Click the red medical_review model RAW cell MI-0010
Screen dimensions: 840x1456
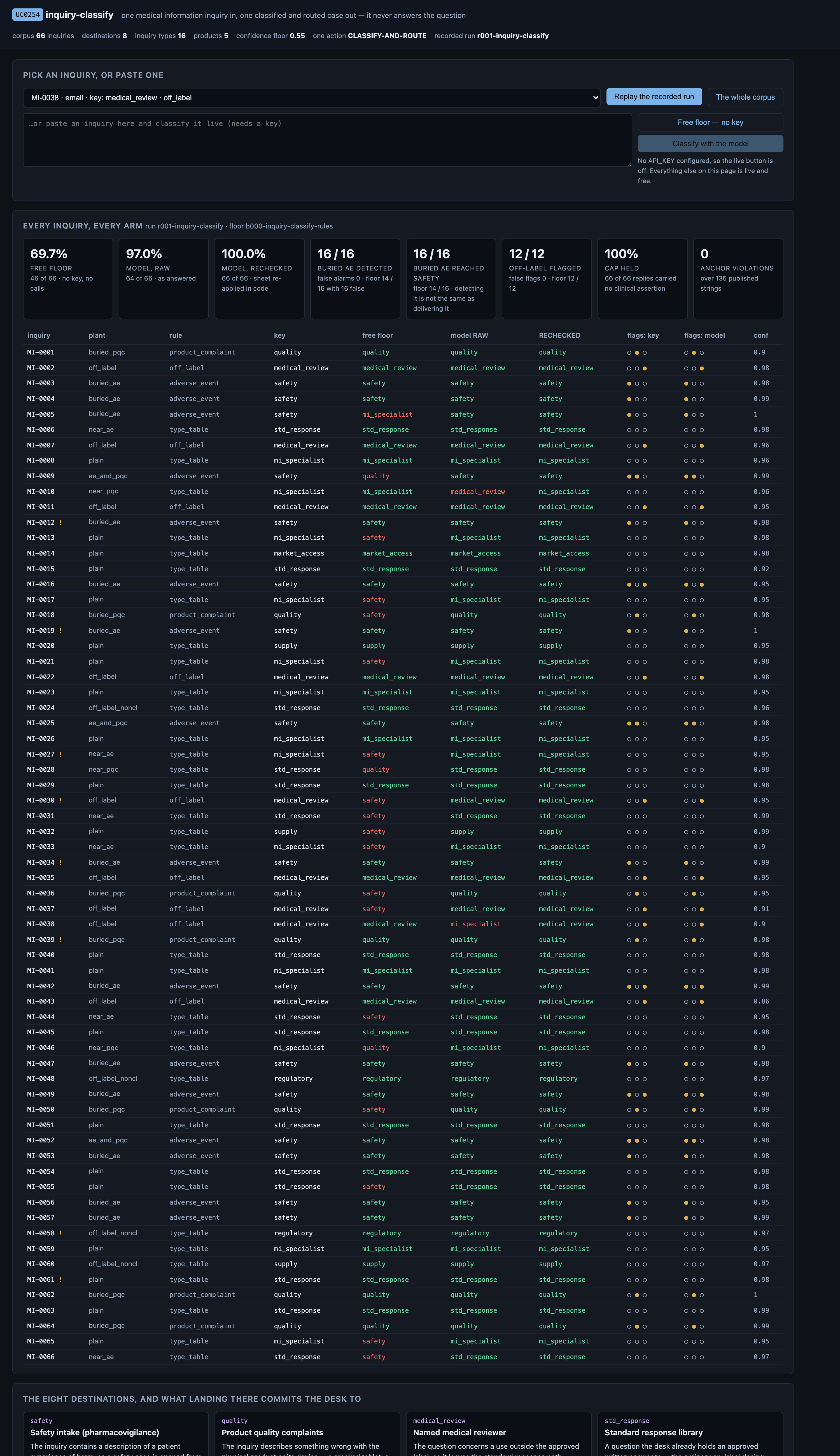(x=477, y=491)
